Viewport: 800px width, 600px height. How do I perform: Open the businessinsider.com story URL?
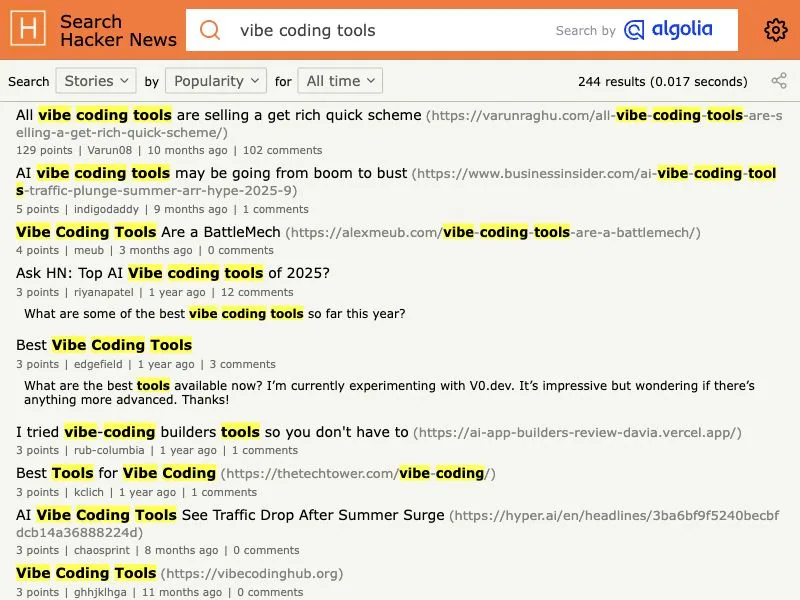coord(396,182)
